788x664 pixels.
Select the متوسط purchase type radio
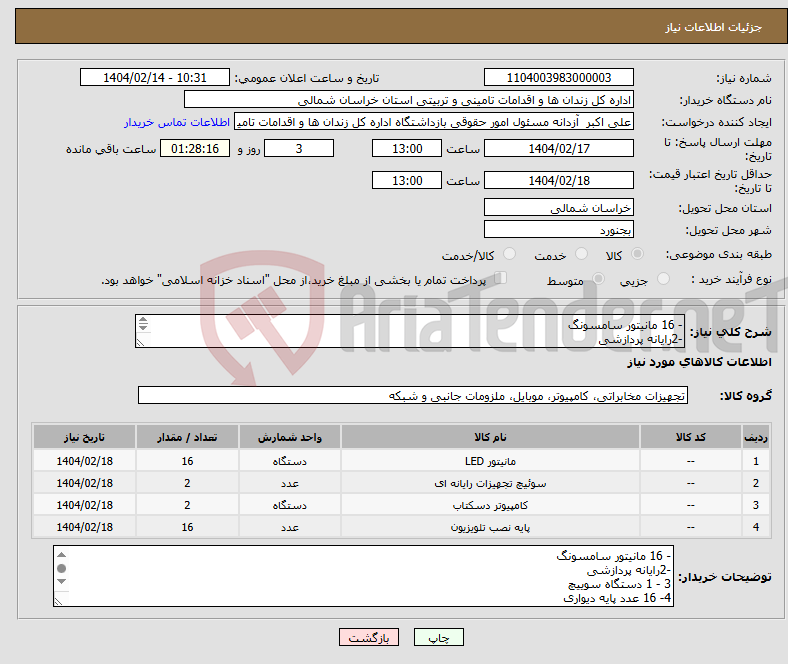[x=598, y=278]
